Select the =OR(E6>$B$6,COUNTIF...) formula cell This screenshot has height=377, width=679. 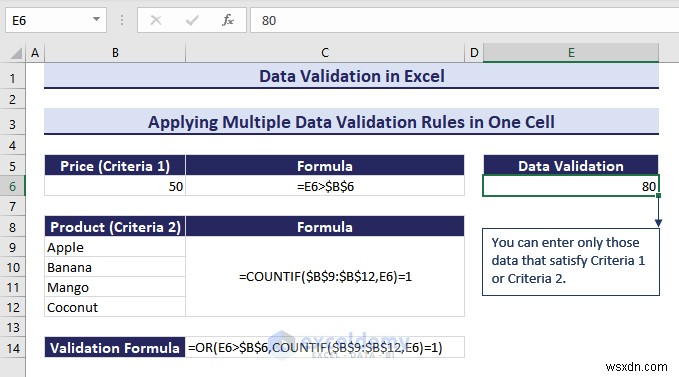(325, 348)
